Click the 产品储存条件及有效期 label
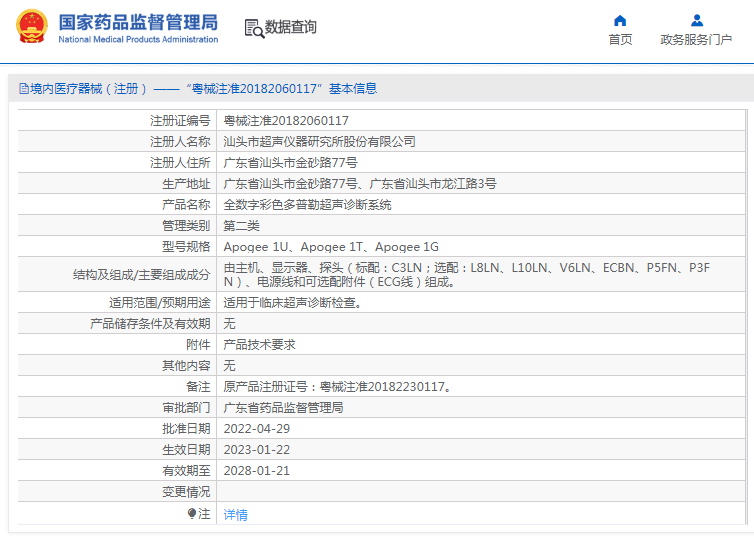Viewport: 754px width, 547px height. point(150,324)
